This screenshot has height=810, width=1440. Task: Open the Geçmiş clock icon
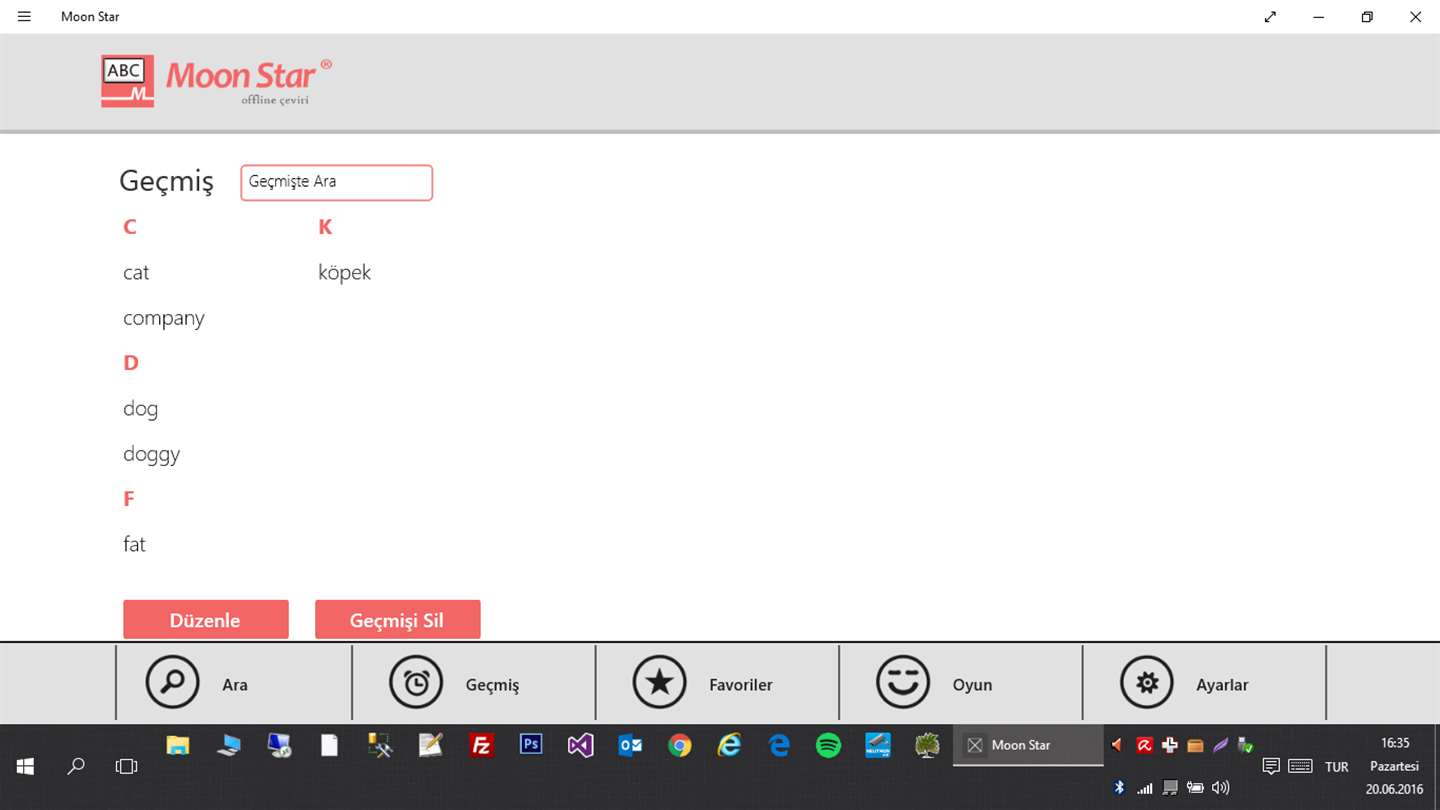[x=416, y=682]
